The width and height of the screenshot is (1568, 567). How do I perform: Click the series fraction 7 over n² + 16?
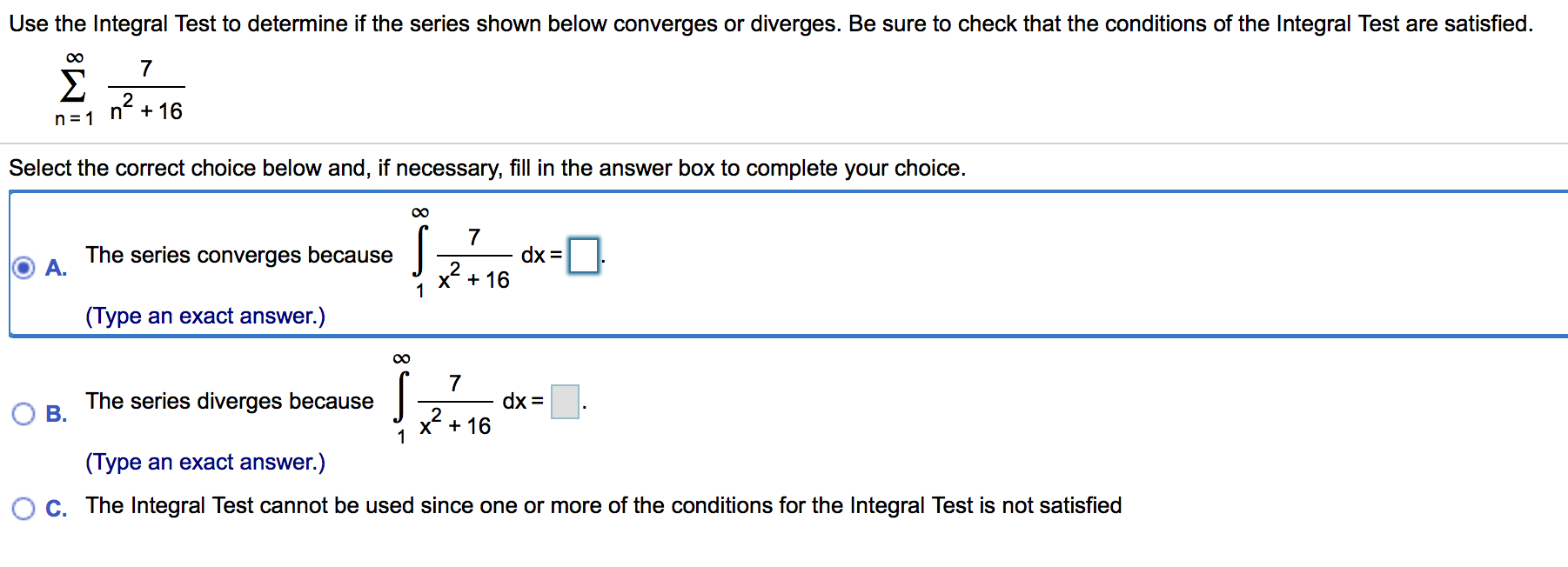[x=146, y=90]
